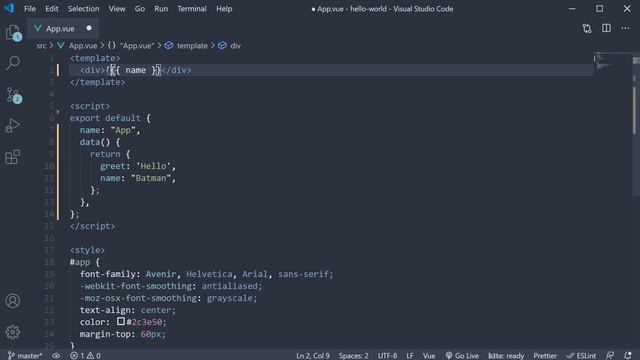Screen dimensions: 640x360
Task: Open the Source Control view
Action: [13, 95]
